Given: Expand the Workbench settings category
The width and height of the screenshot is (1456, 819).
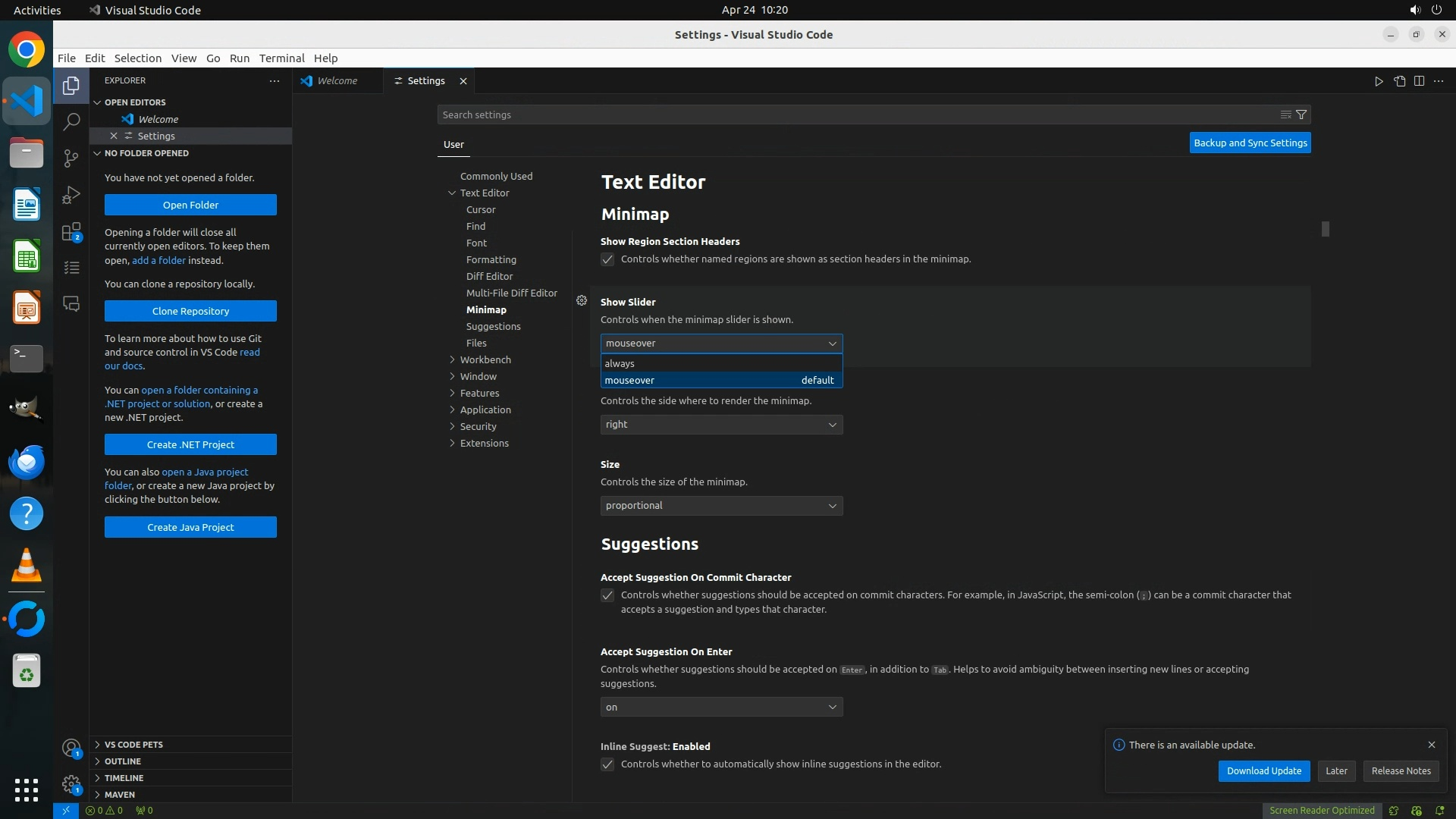Looking at the screenshot, I should click(x=485, y=359).
